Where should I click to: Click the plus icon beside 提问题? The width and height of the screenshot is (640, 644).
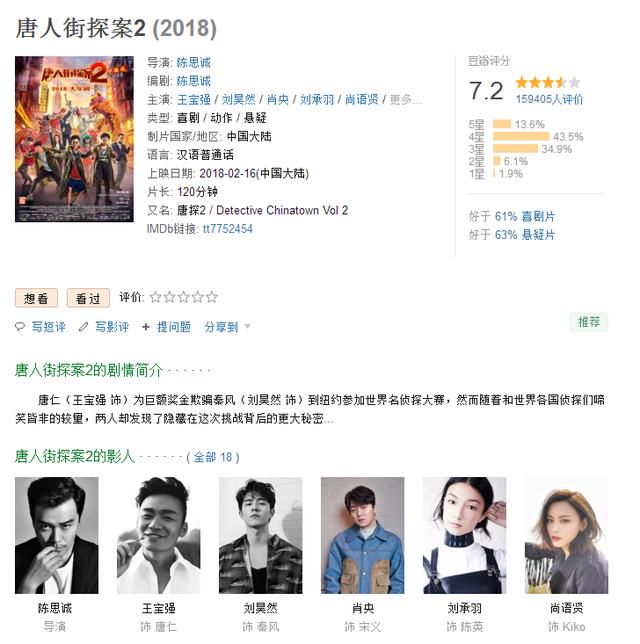pos(145,327)
